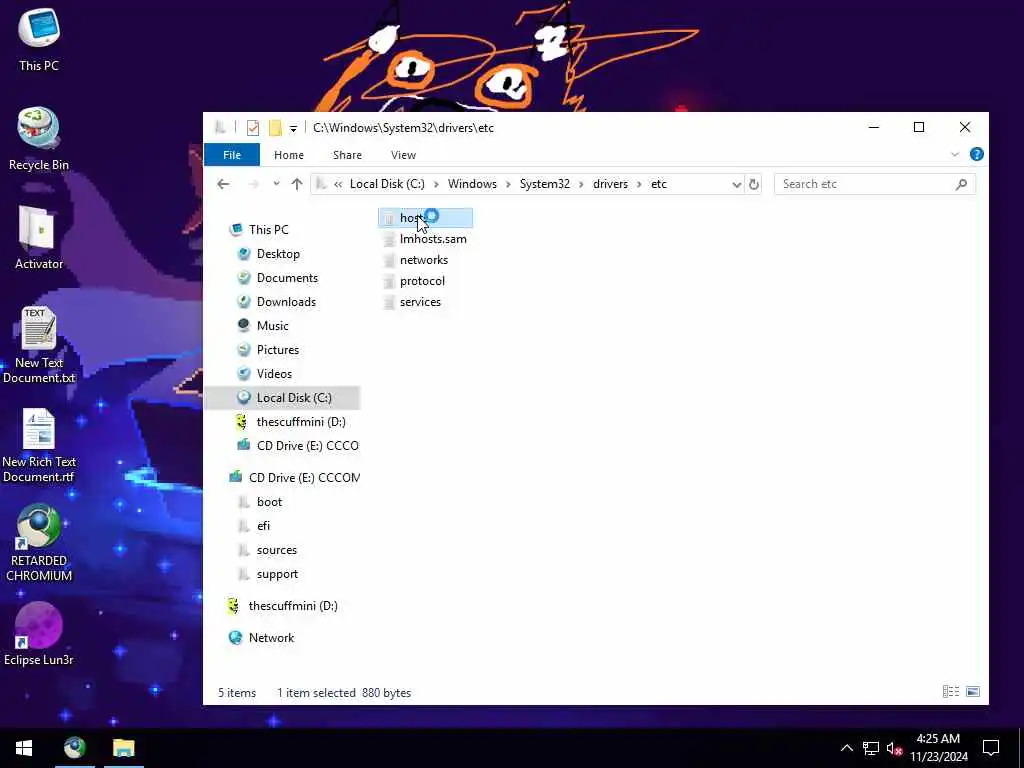Expand the chevron after Windows breadcrumb

[x=509, y=184]
